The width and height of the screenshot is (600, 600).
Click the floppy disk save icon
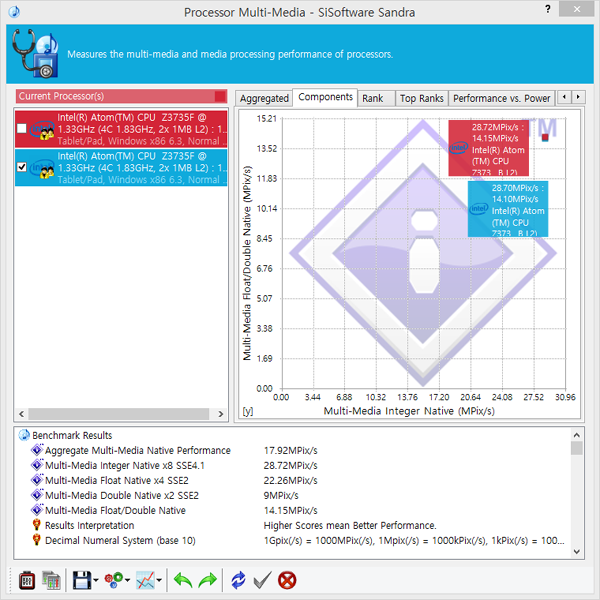pos(82,580)
